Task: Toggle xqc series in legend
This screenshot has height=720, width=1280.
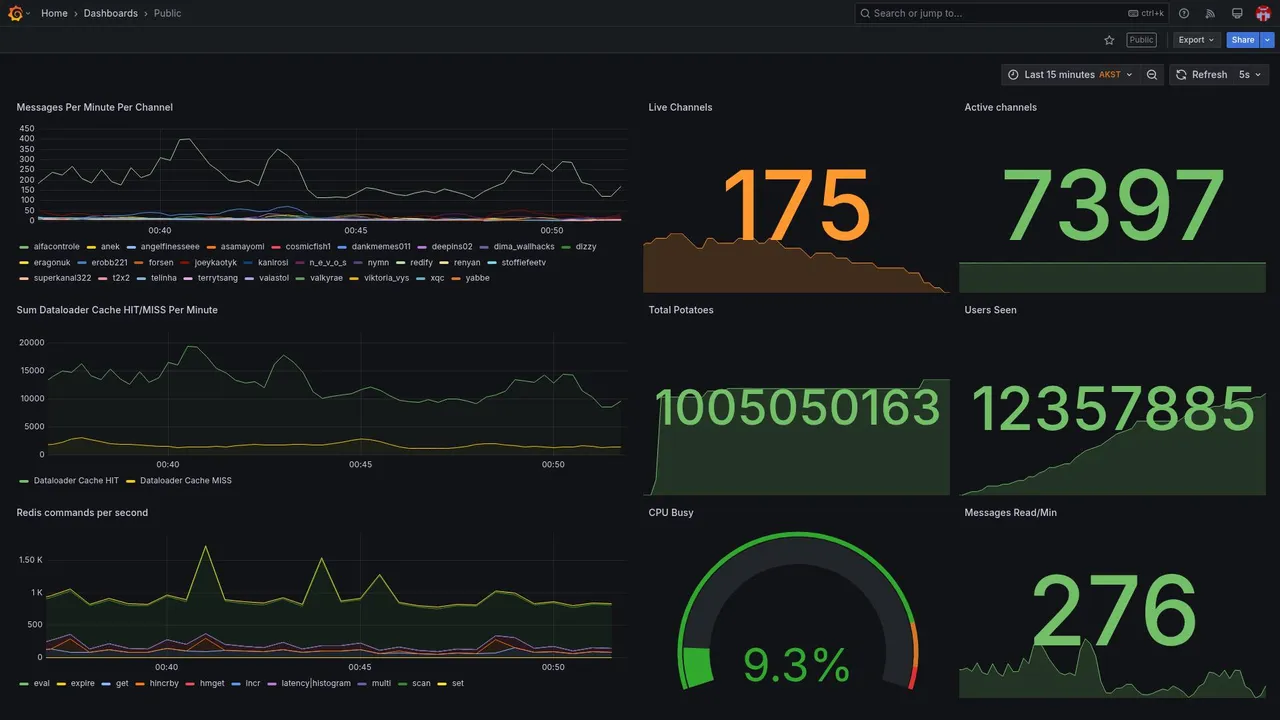Action: tap(437, 278)
